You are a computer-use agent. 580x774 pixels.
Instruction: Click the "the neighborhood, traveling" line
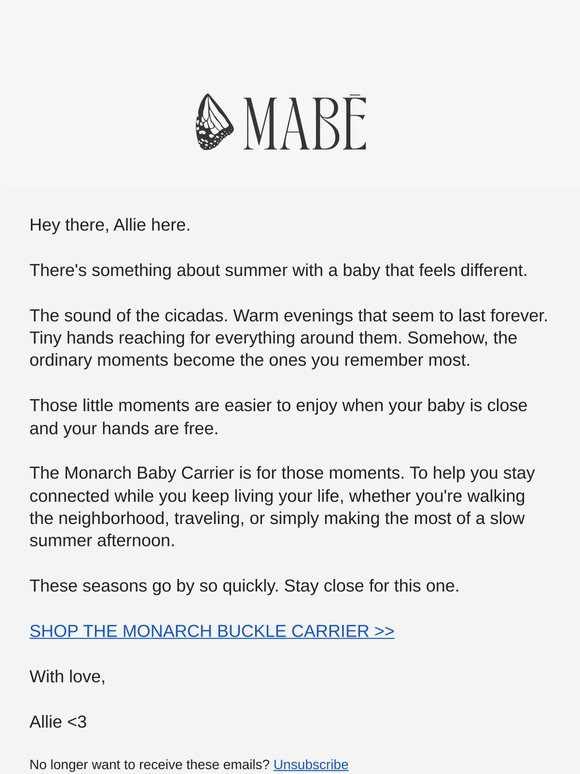[x=277, y=518]
